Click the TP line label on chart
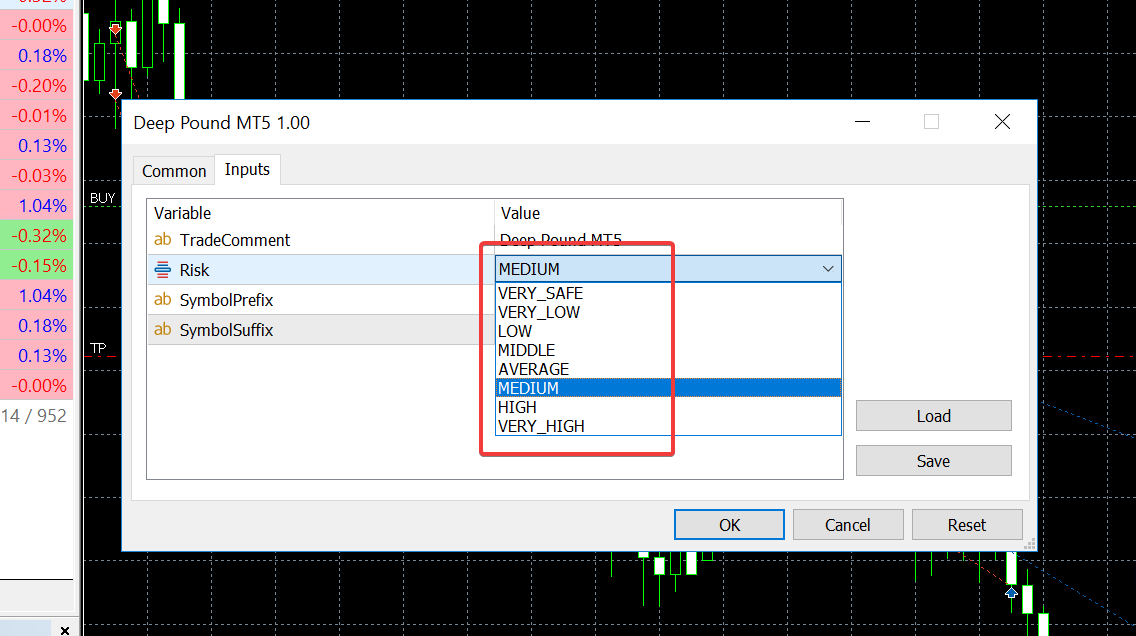This screenshot has width=1136, height=636. coord(98,348)
